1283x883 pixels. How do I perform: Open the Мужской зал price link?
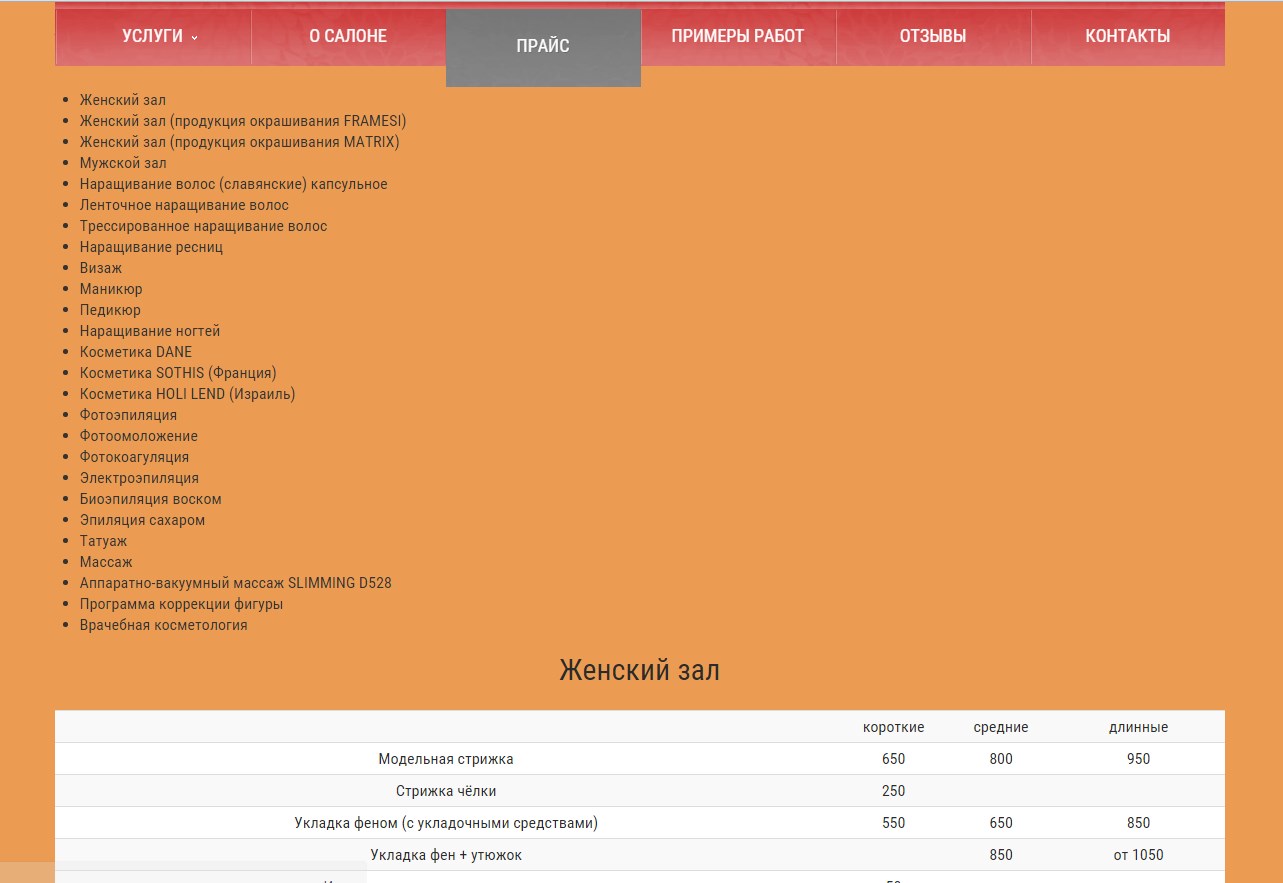(x=123, y=163)
